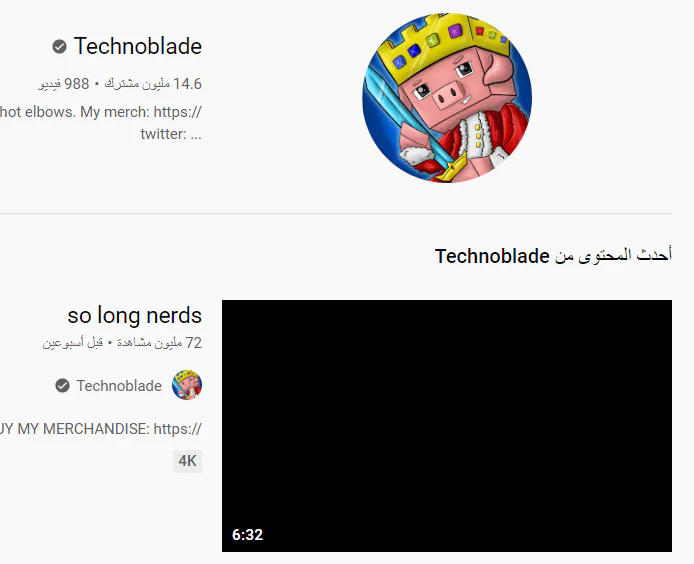
Task: Click the Technoblade channel name heading
Action: tap(138, 46)
